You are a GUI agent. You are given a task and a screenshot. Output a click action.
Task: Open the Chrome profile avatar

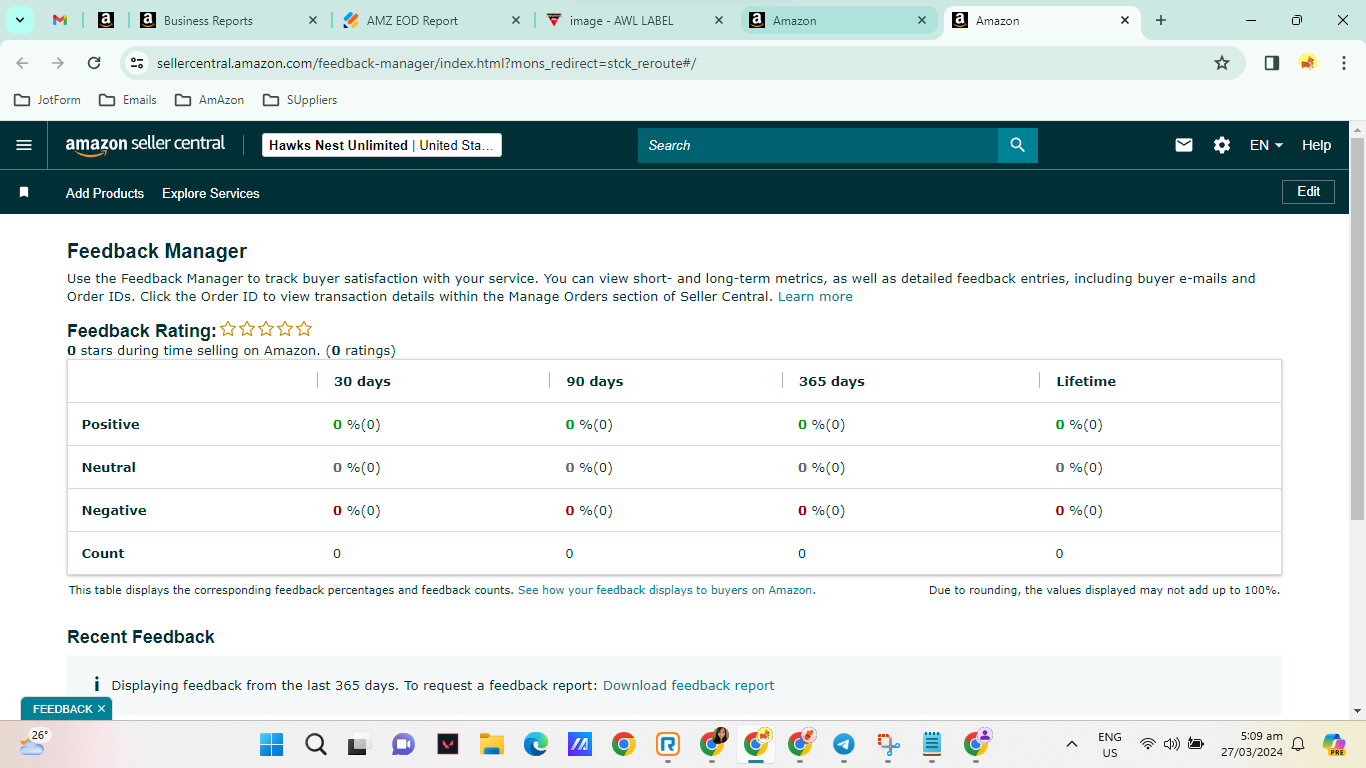pos(1308,63)
